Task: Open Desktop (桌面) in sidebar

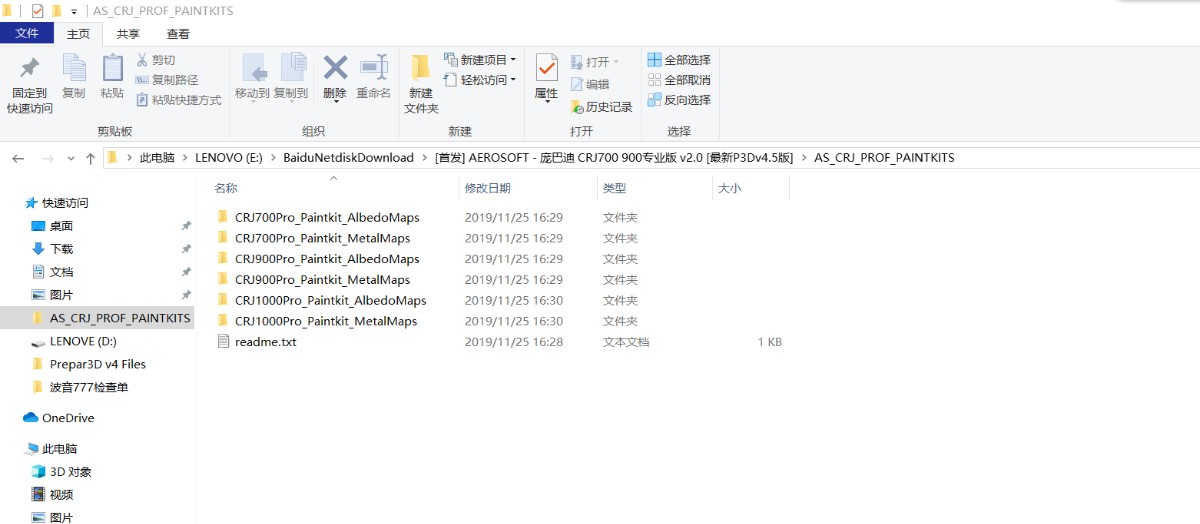Action: point(61,226)
